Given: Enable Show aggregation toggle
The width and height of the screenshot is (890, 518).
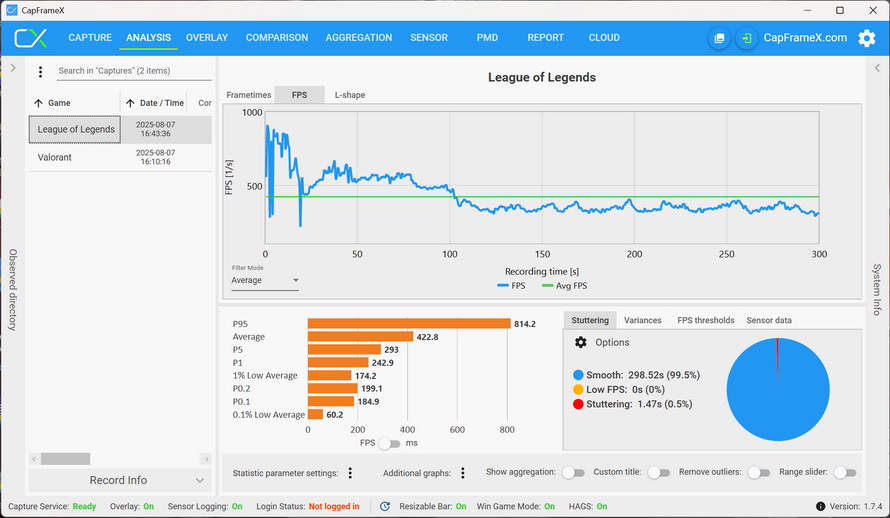Looking at the screenshot, I should 573,473.
